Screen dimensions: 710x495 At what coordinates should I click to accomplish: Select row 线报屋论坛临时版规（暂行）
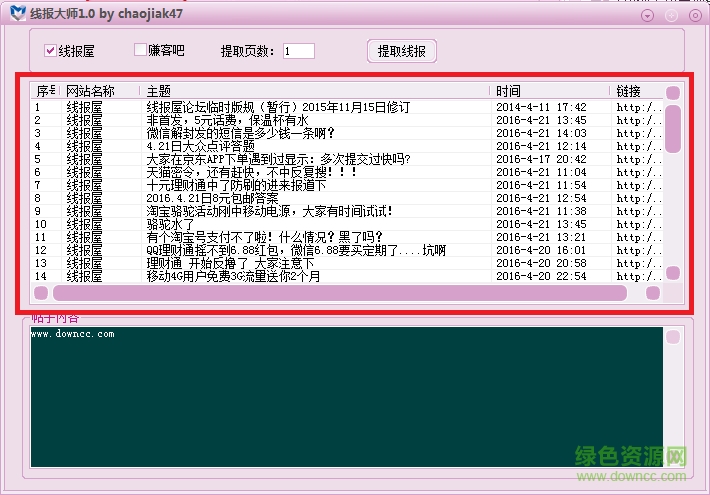coord(347,107)
